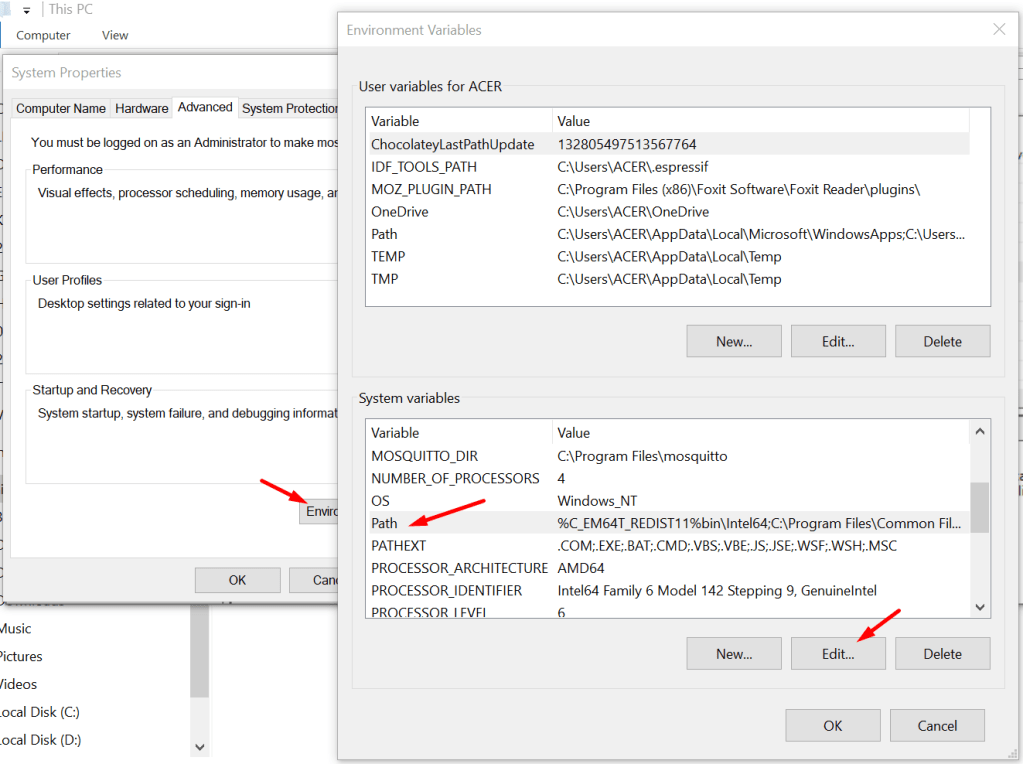Screen dimensions: 1023x764
Task: Open the Hardware tab
Action: pyautogui.click(x=141, y=108)
